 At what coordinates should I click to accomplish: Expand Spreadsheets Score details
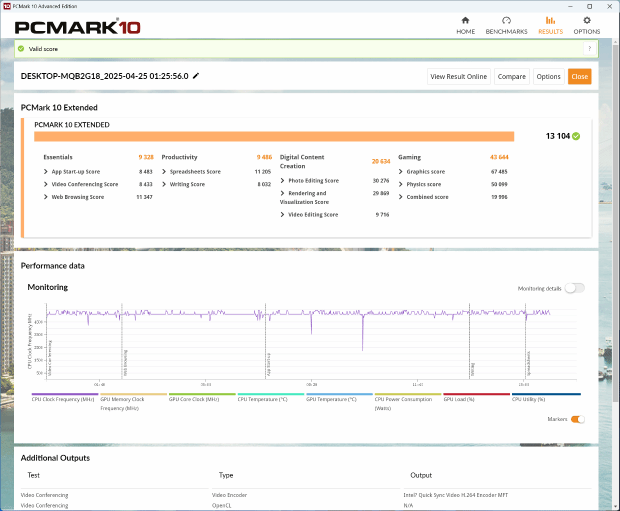tap(164, 172)
